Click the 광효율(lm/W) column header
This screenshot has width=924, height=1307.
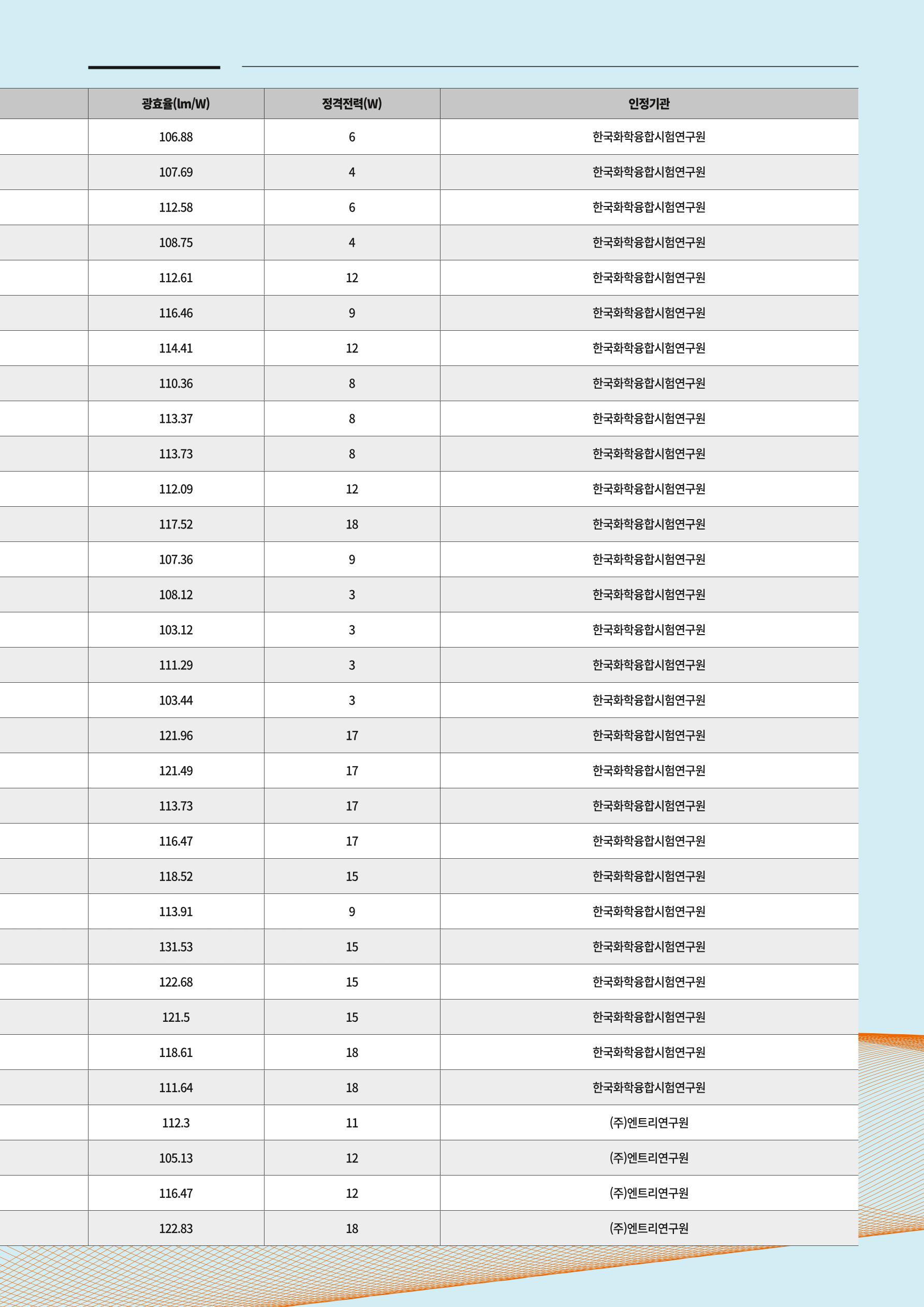(176, 104)
